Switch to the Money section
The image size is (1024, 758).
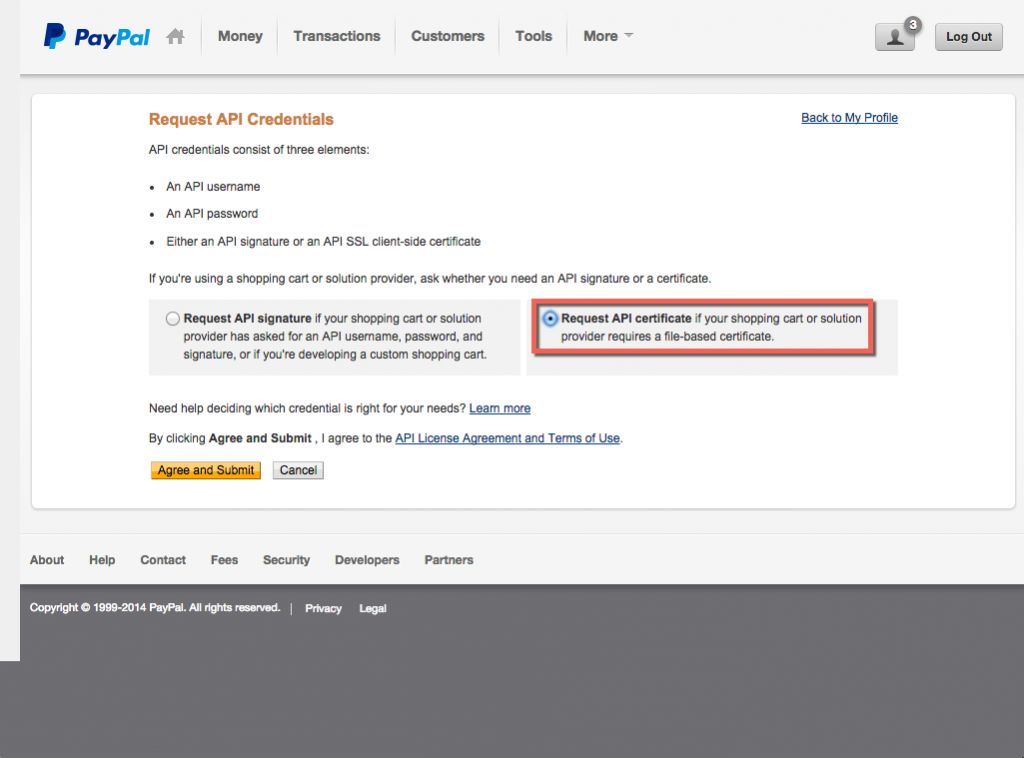click(x=240, y=36)
